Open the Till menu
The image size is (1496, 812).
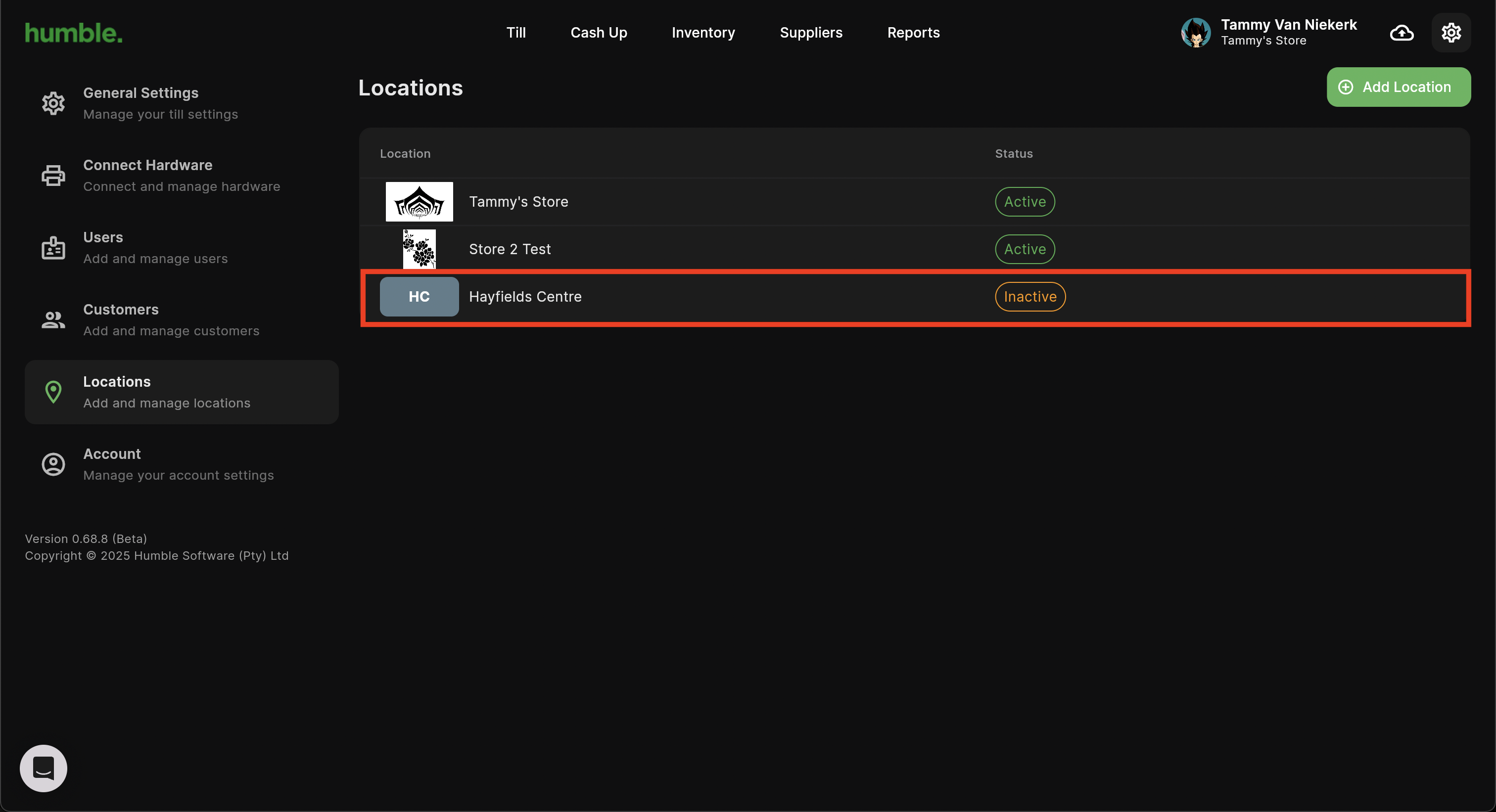point(515,33)
